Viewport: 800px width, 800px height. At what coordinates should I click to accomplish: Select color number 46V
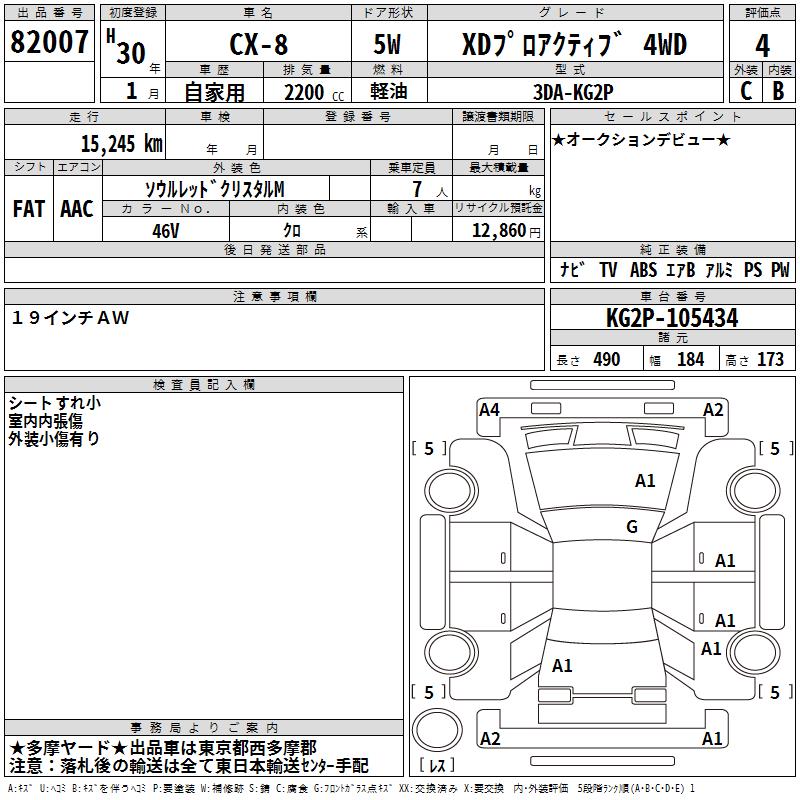[x=166, y=231]
